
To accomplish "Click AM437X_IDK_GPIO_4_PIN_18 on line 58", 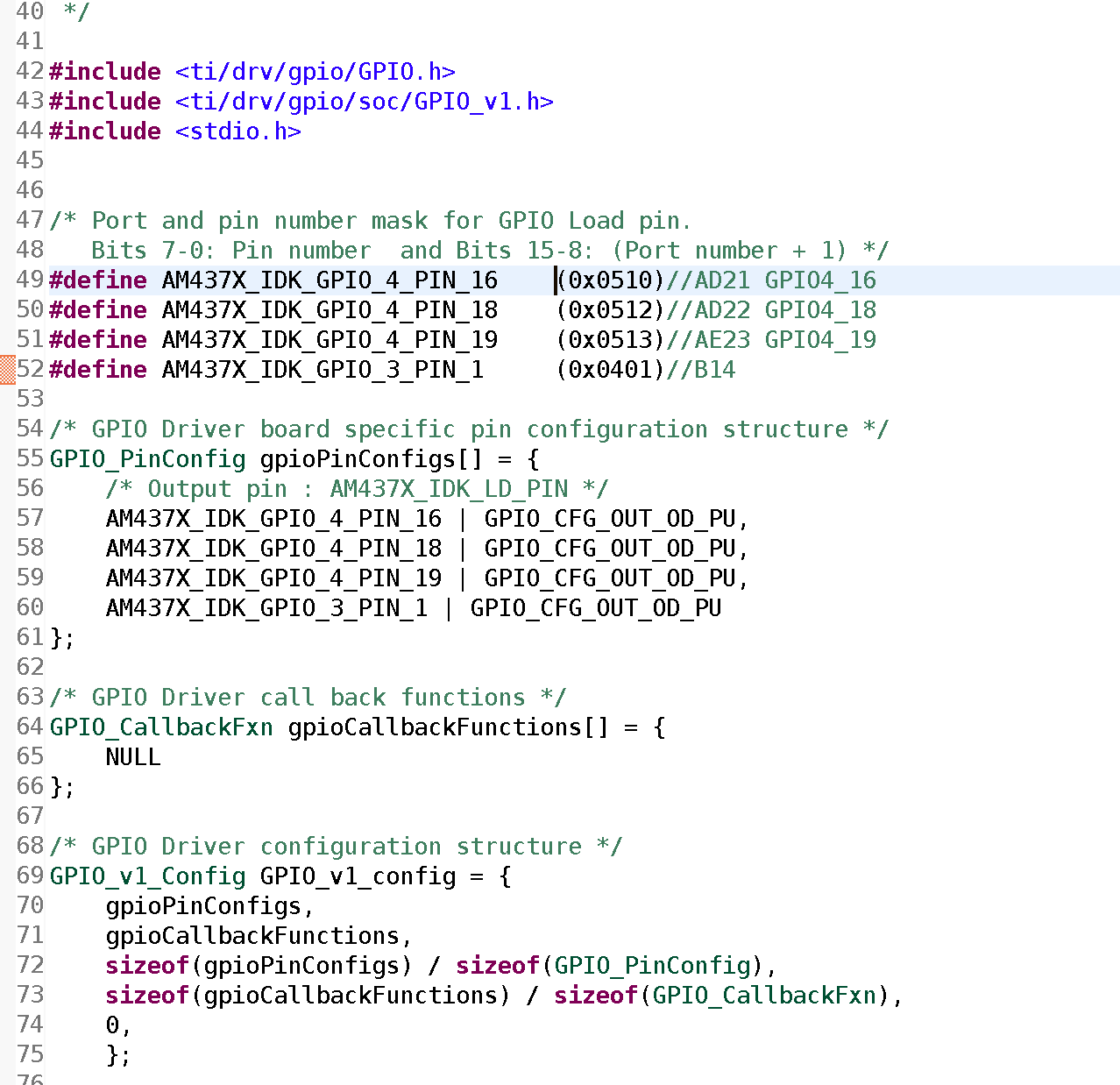I will pyautogui.click(x=273, y=549).
